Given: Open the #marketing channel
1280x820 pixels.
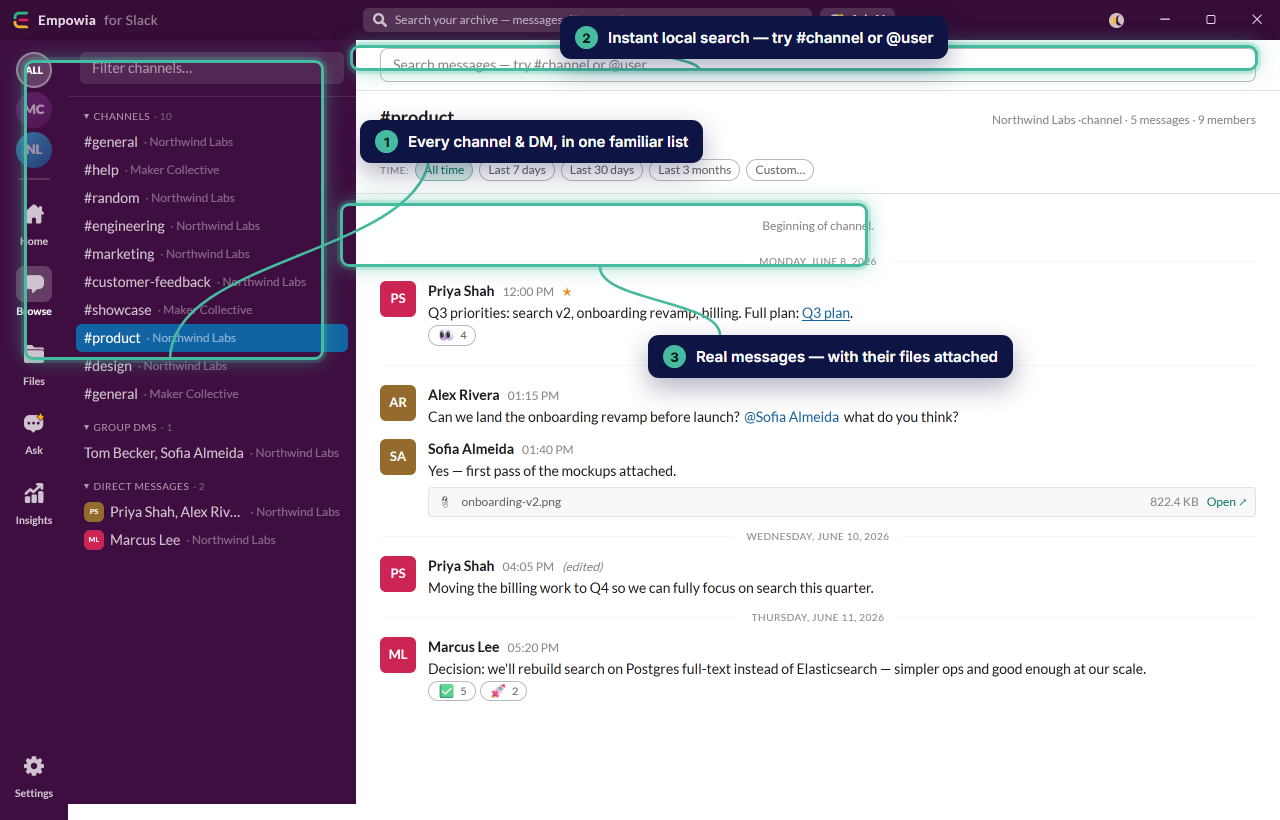Looking at the screenshot, I should [x=212, y=254].
